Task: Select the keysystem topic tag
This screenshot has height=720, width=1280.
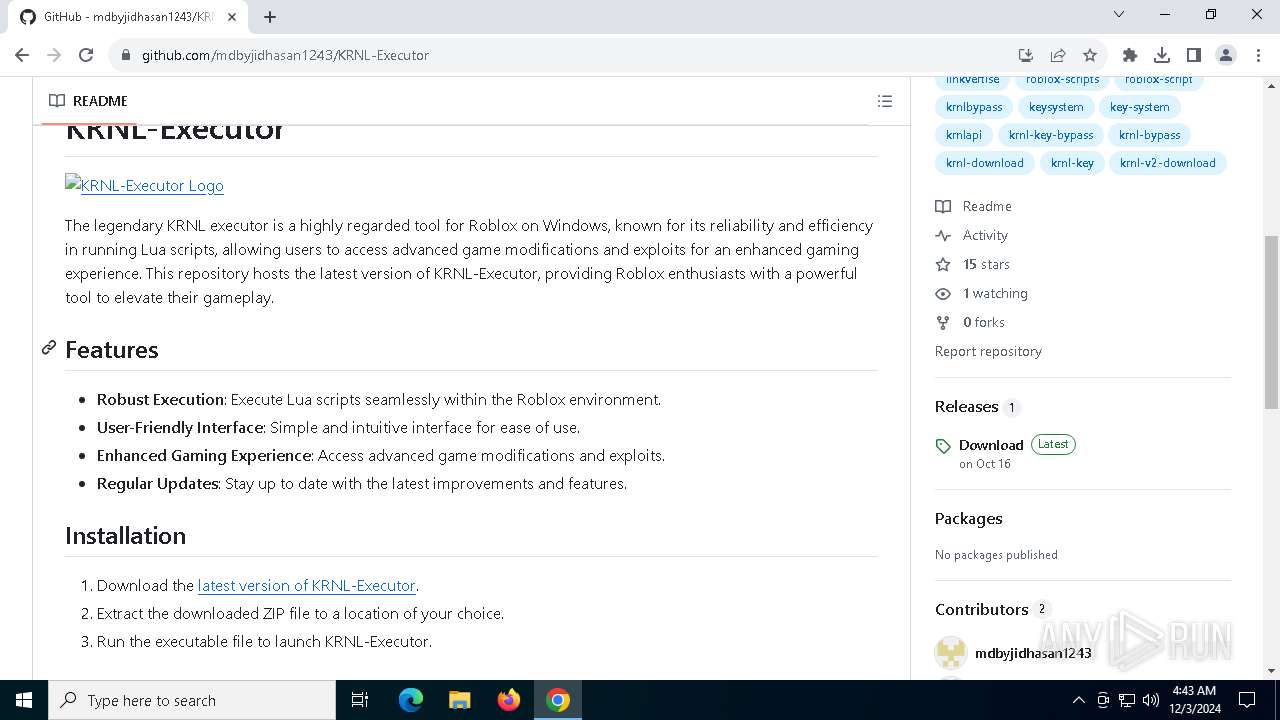Action: 1056,107
